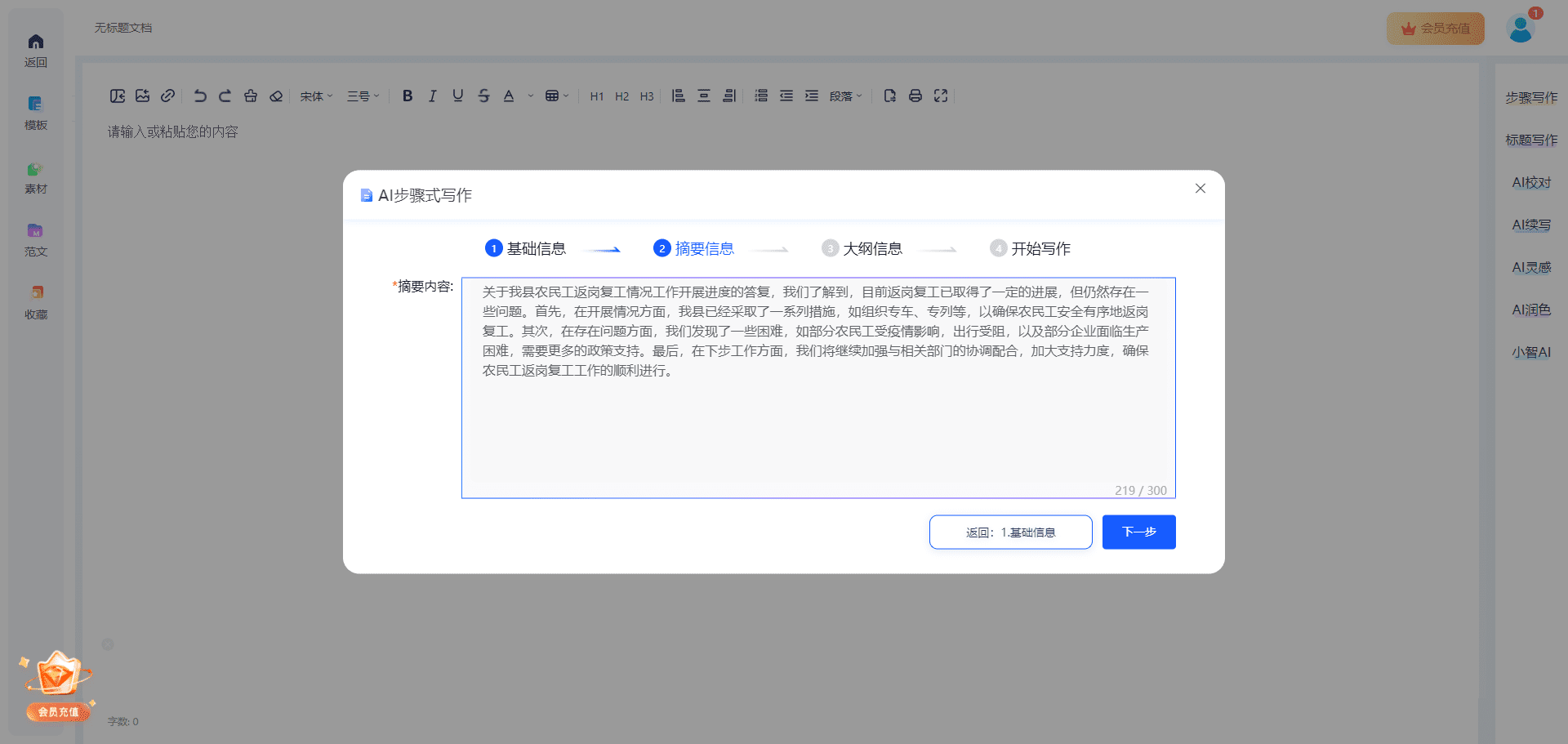The height and width of the screenshot is (744, 1568).
Task: Open the 三号 font size dropdown
Action: click(363, 96)
